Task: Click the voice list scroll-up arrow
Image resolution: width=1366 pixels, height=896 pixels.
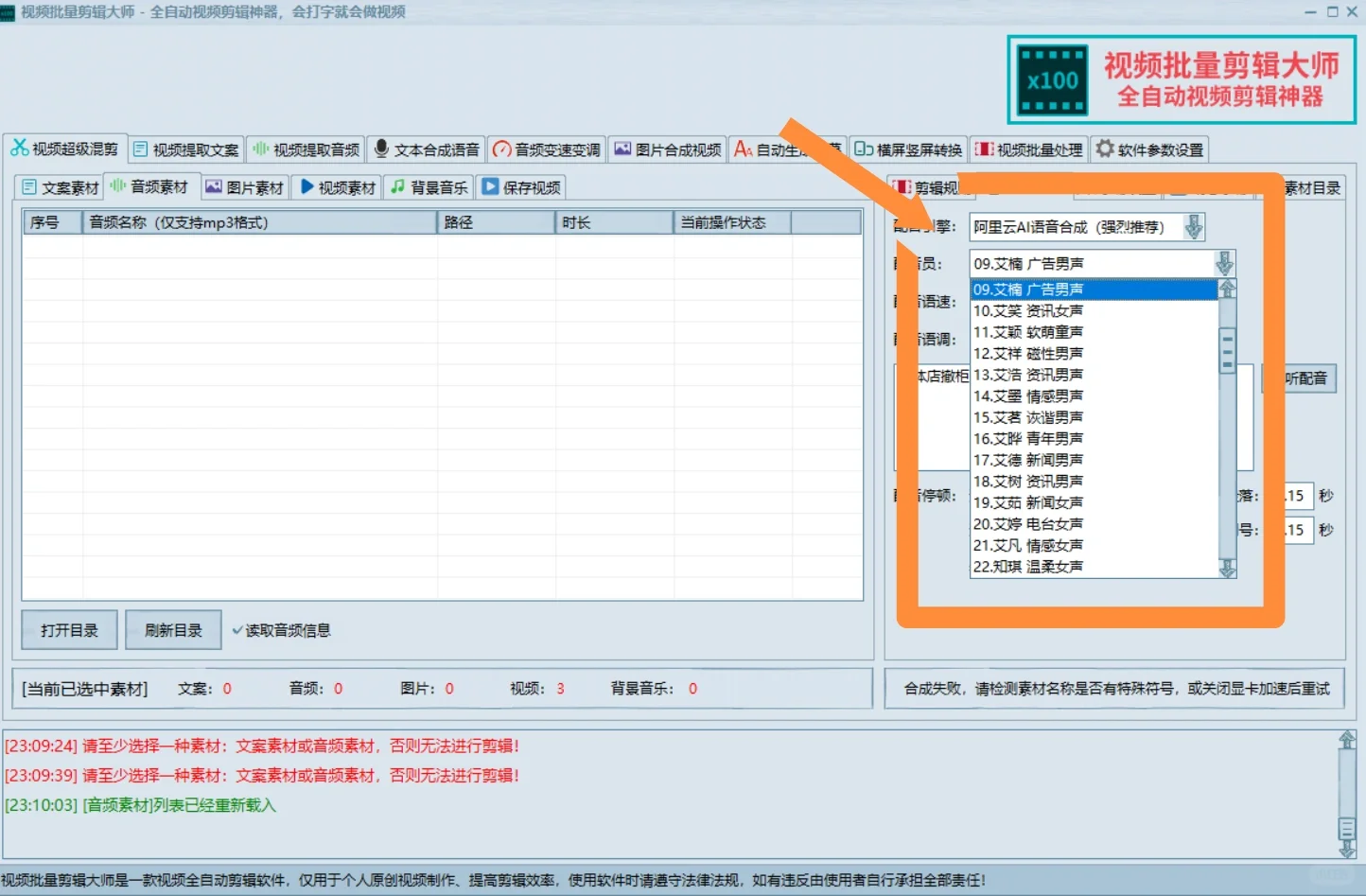Action: point(1227,290)
